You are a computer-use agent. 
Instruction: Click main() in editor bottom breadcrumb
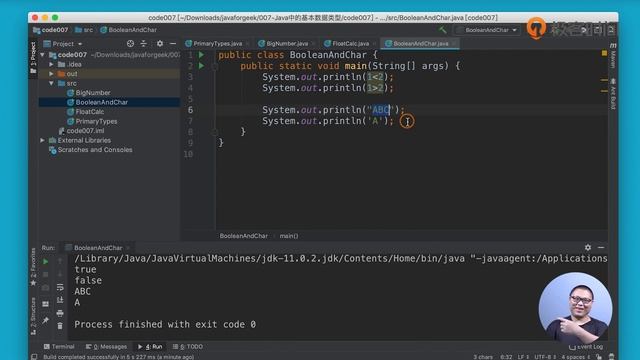(x=289, y=236)
